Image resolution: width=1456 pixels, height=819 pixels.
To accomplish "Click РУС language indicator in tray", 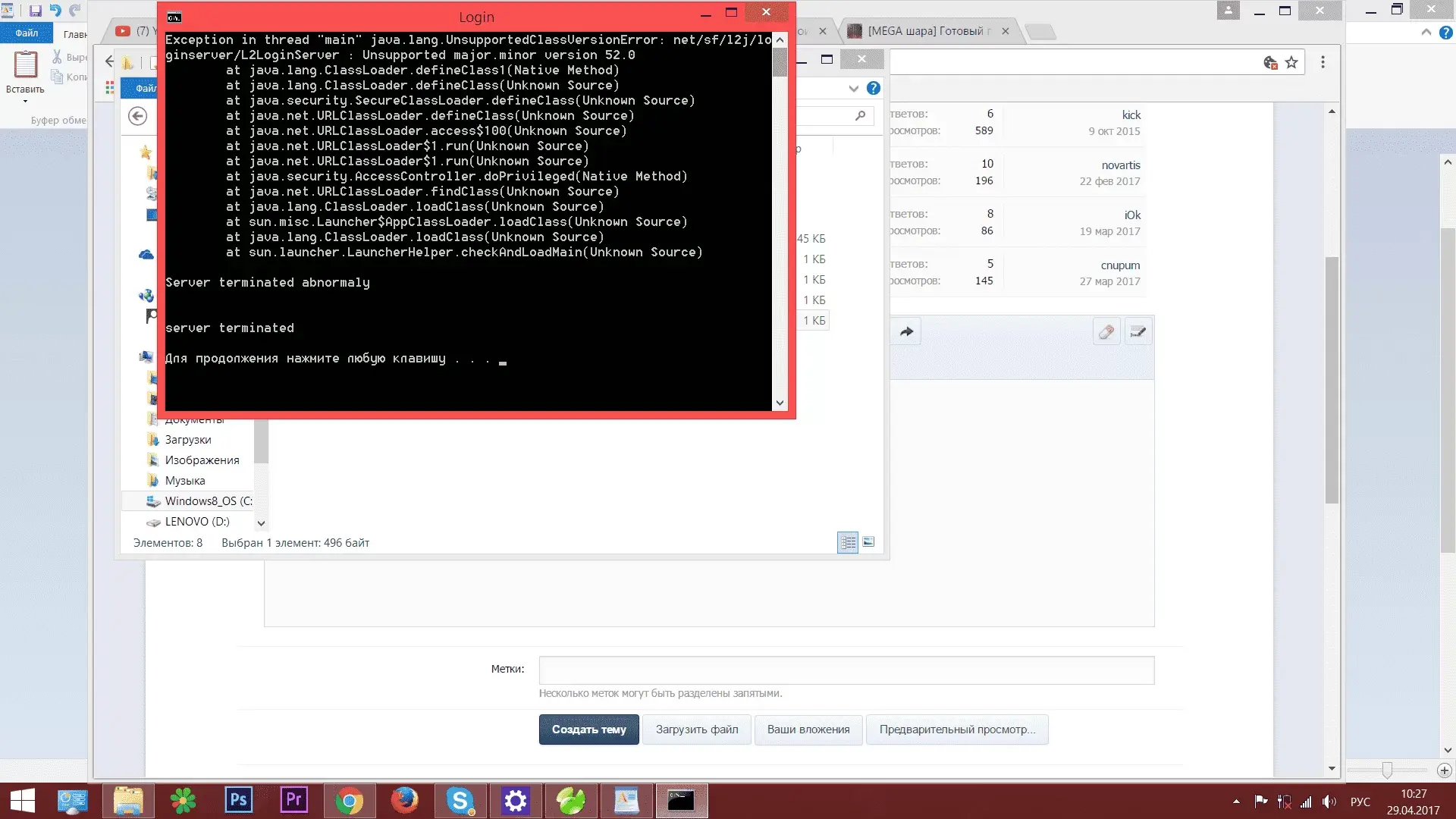I will point(1360,802).
